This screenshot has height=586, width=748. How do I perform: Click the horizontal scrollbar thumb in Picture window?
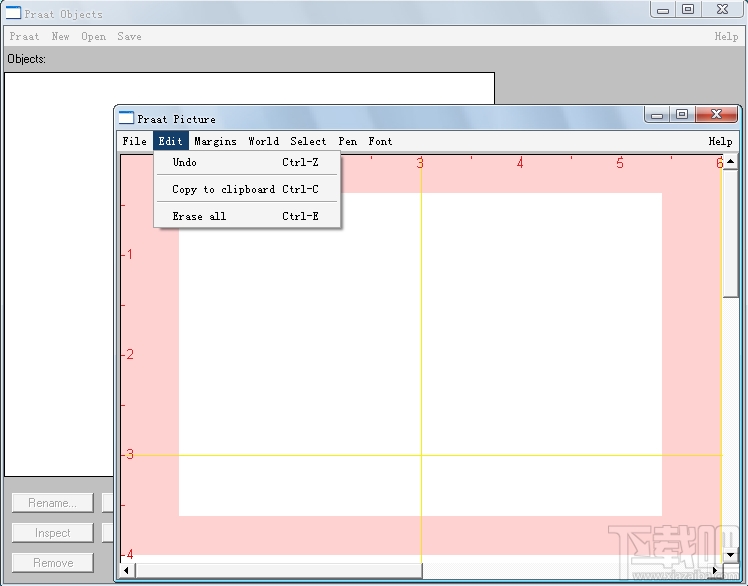tap(279, 570)
